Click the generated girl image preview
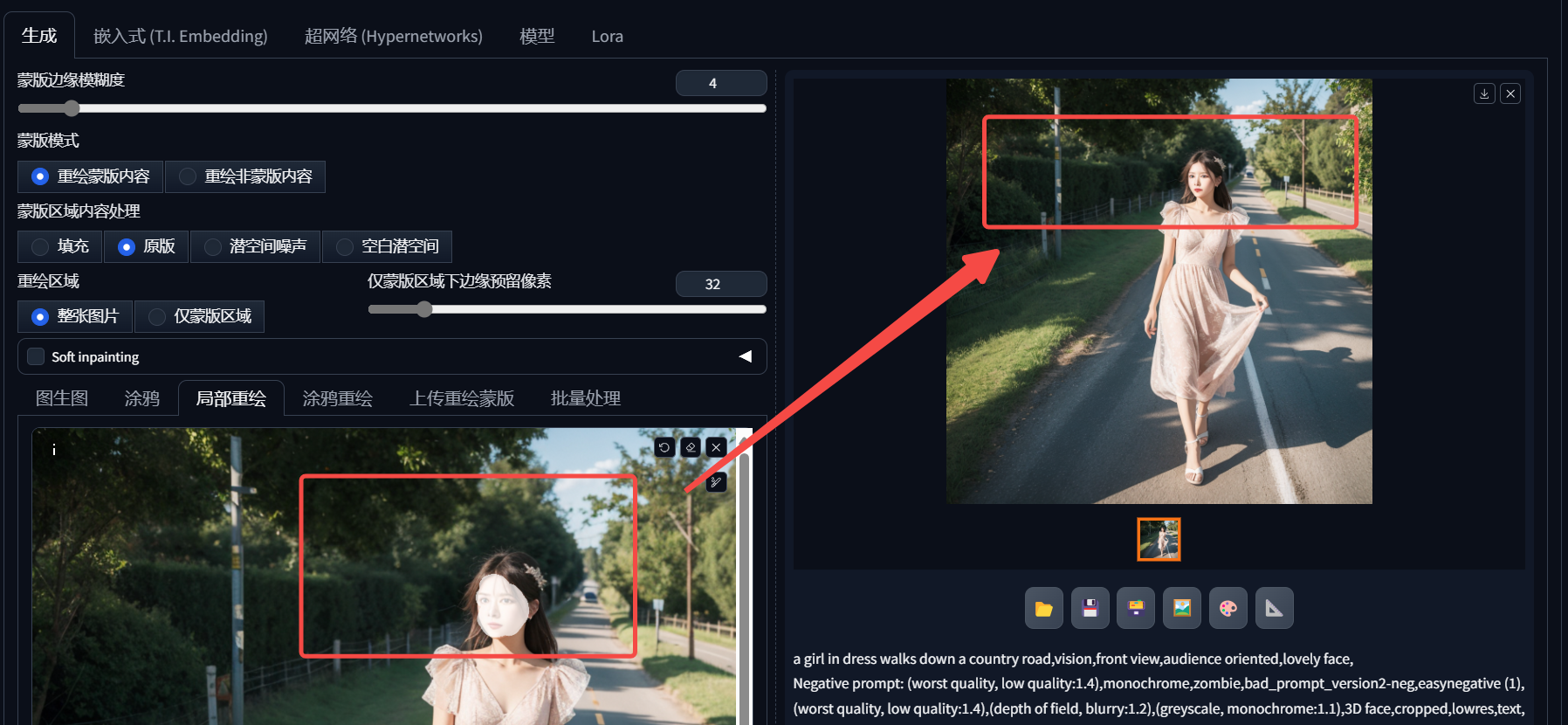Image resolution: width=1568 pixels, height=725 pixels. 1159,291
